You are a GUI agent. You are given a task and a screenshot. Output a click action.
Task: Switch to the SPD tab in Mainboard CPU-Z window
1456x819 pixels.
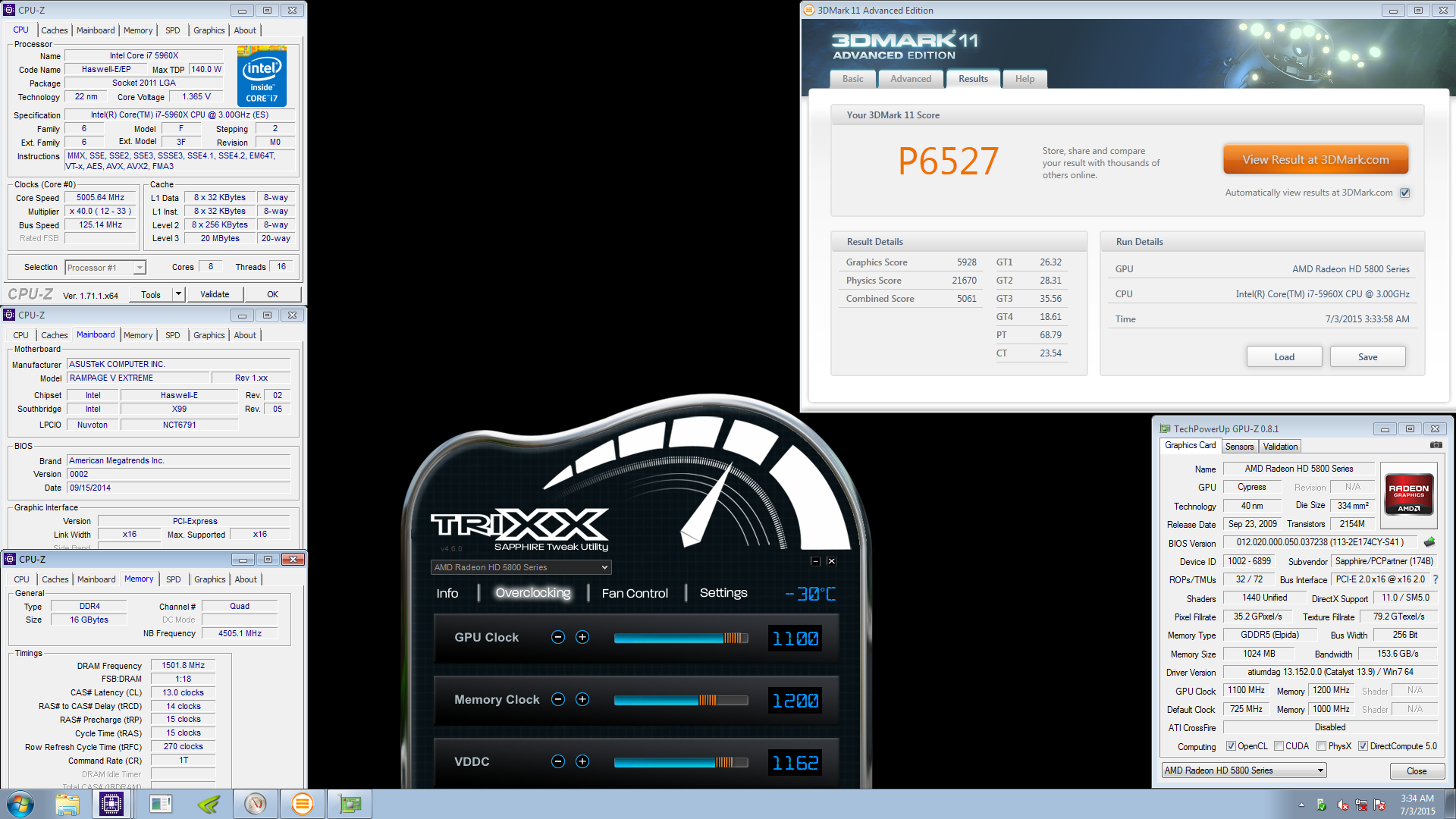173,335
